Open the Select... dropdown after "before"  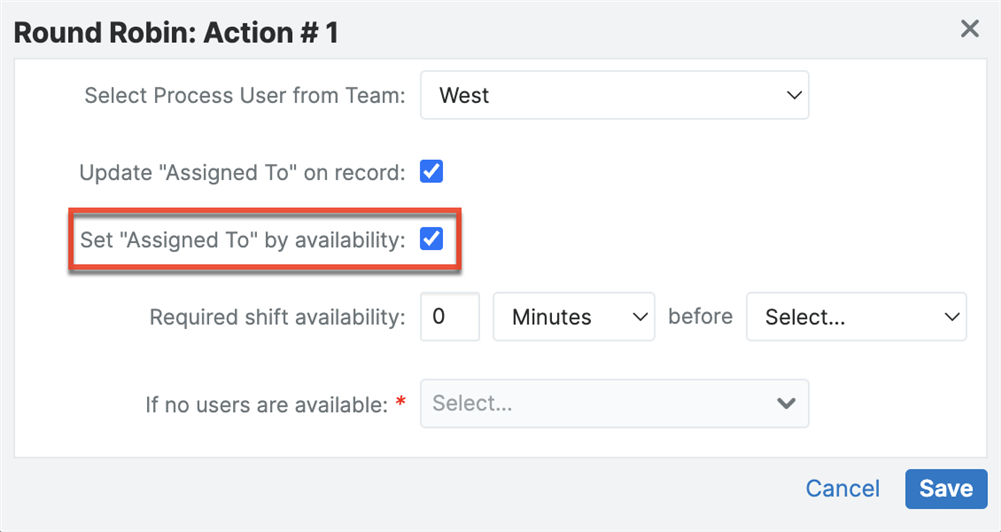(x=856, y=317)
